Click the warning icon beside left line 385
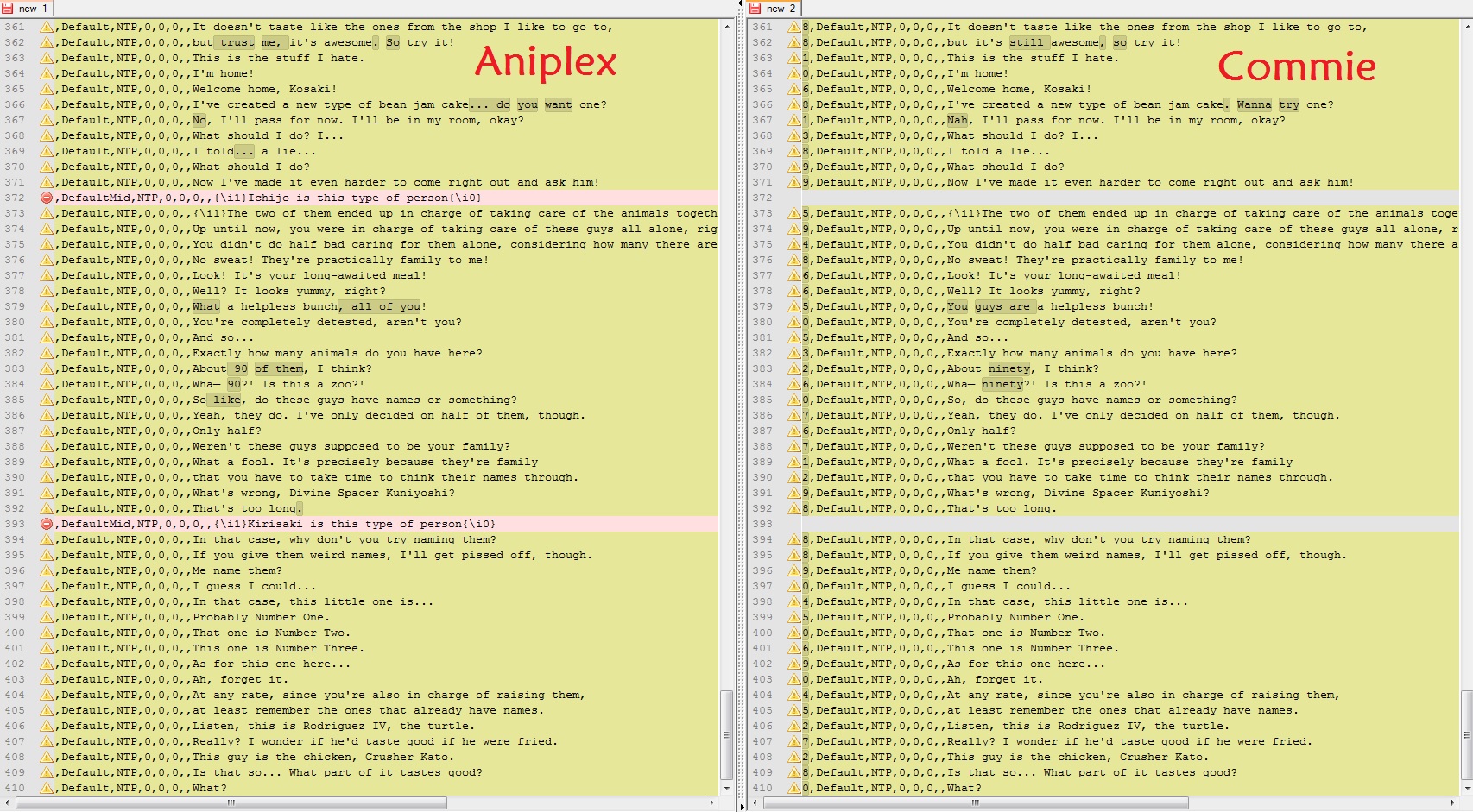The width and height of the screenshot is (1473, 812). pyautogui.click(x=47, y=400)
